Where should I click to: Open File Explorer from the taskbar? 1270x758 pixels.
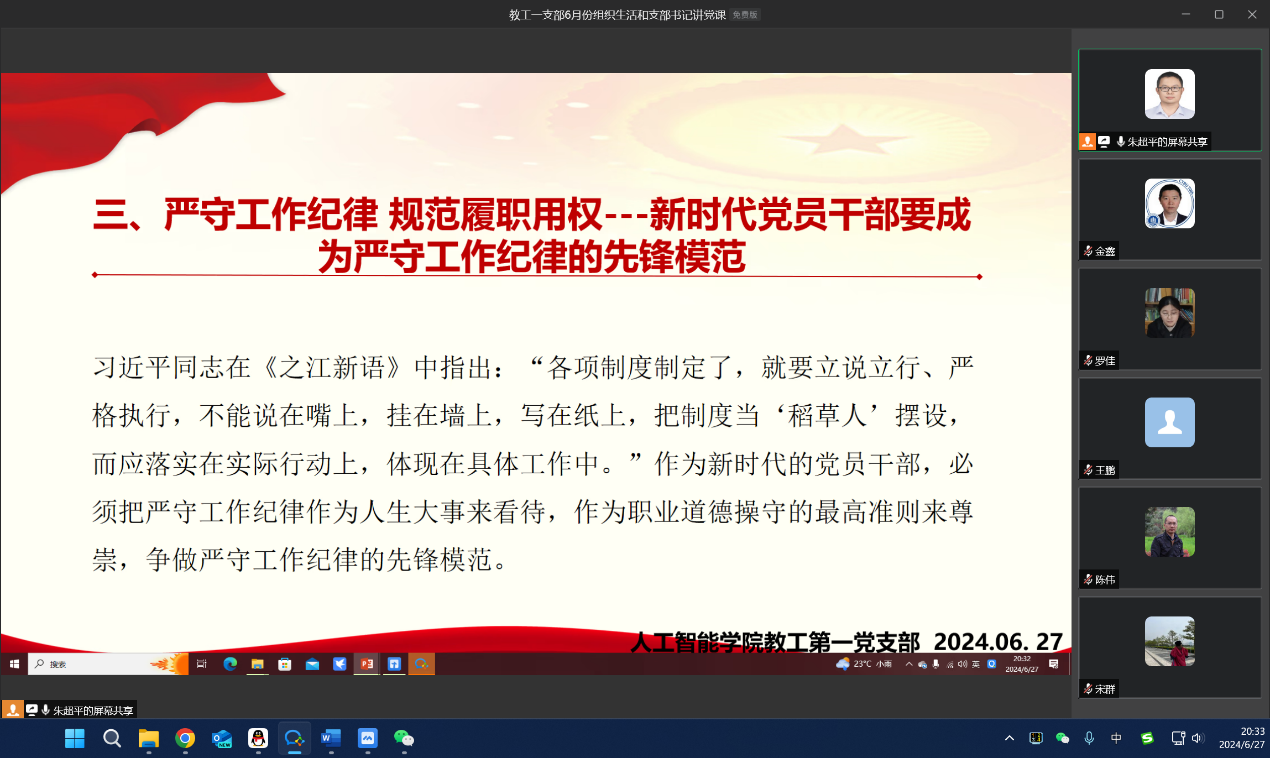(149, 738)
